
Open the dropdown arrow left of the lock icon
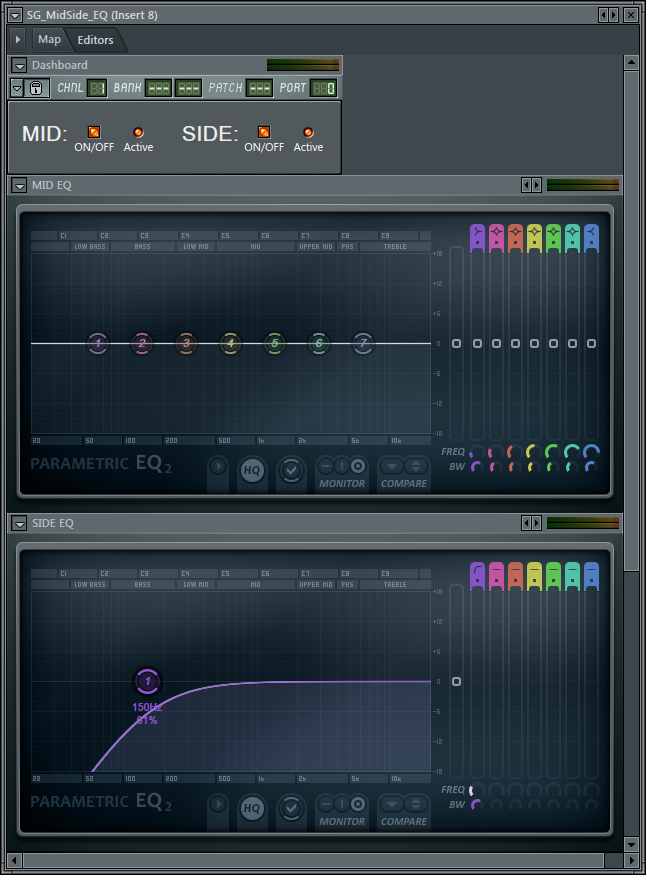[x=17, y=88]
